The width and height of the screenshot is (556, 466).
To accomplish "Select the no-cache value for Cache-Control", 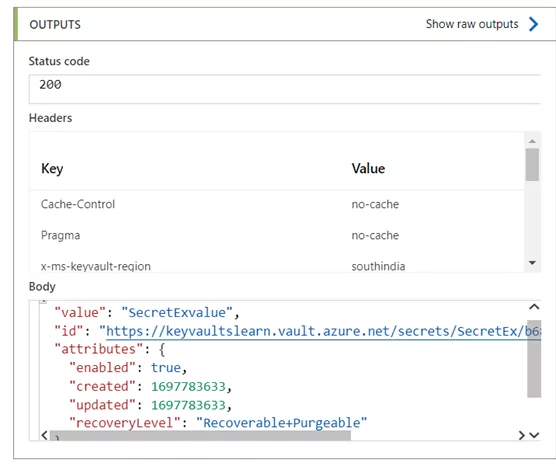I will [x=375, y=204].
